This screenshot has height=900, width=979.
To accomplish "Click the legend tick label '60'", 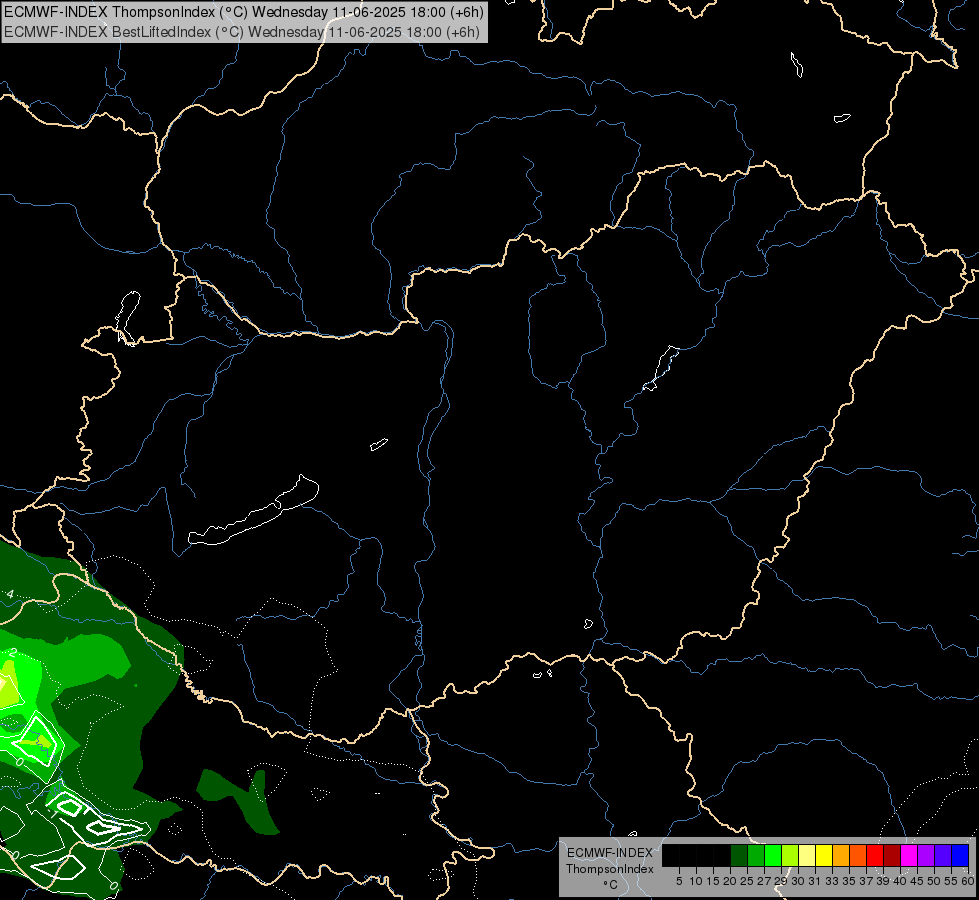I will point(968,881).
